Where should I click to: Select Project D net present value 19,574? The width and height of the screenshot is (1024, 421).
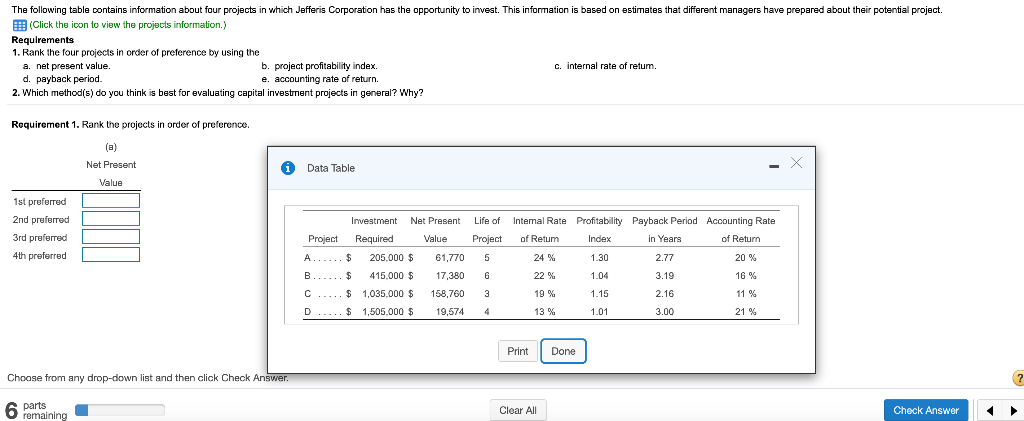[450, 312]
